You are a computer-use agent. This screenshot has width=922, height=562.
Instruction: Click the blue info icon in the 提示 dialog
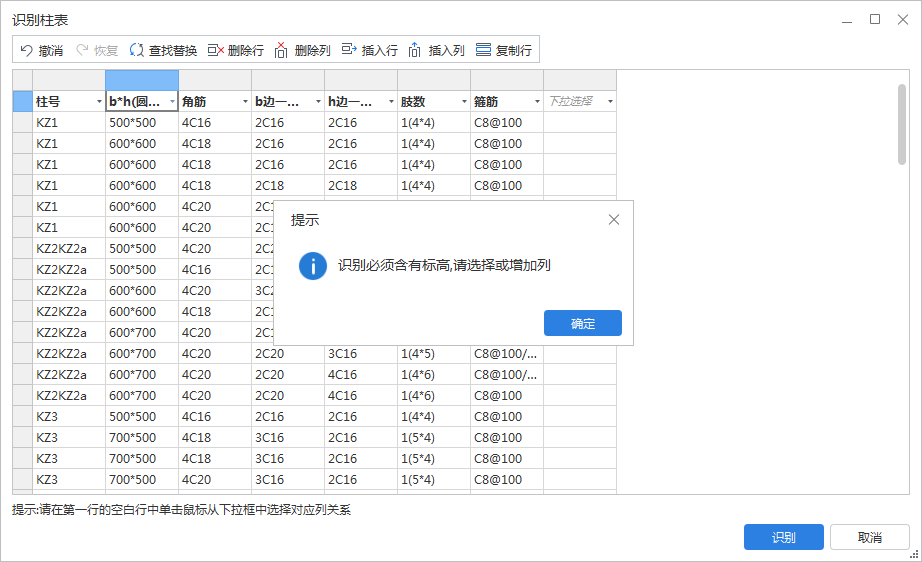[x=313, y=266]
